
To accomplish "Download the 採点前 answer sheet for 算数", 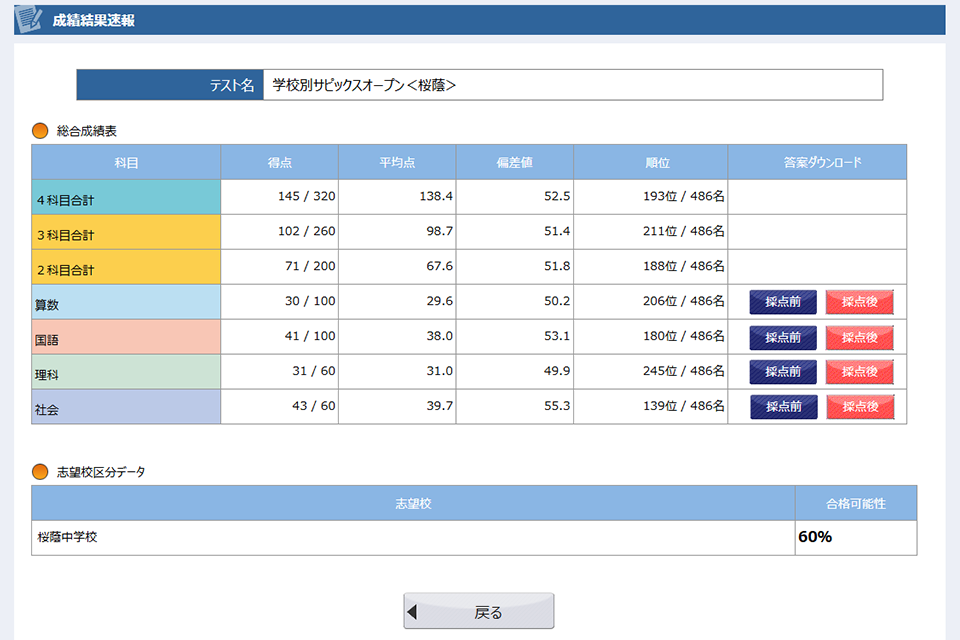I will click(781, 300).
